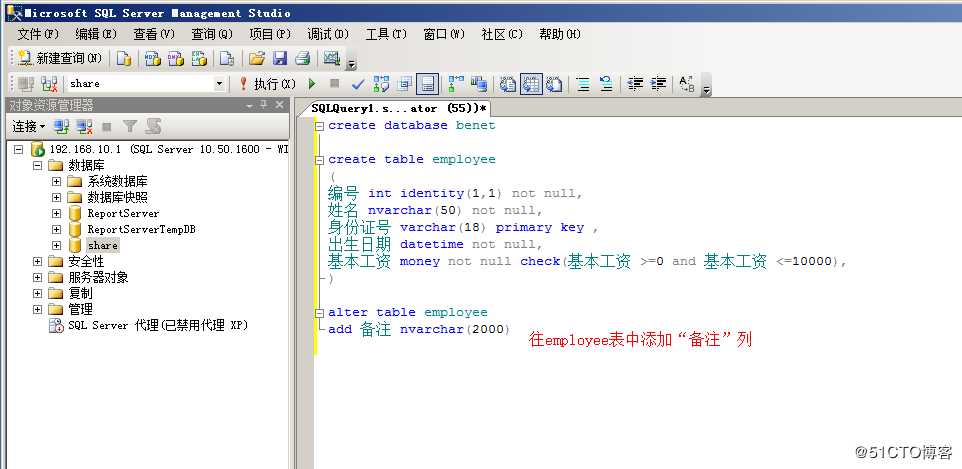Collapse the alter table employee code block
The height and width of the screenshot is (469, 962).
(320, 312)
